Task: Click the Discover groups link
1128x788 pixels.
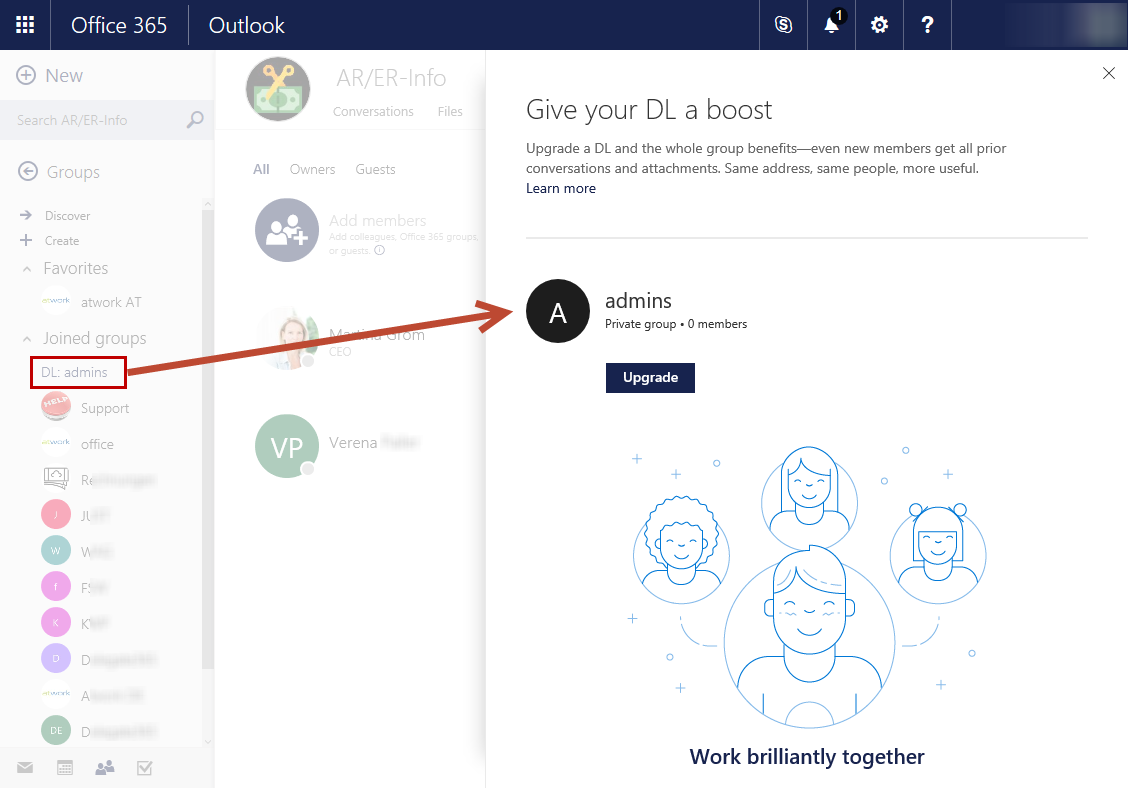Action: click(68, 215)
